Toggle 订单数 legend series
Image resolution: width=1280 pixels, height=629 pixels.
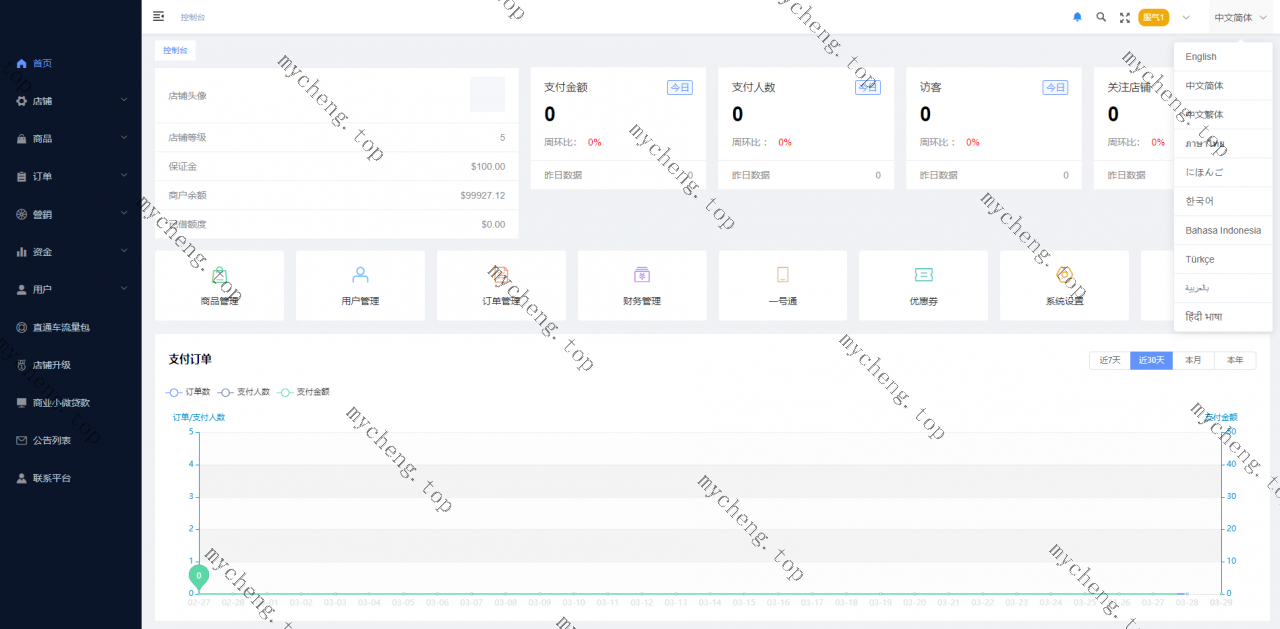pyautogui.click(x=188, y=392)
